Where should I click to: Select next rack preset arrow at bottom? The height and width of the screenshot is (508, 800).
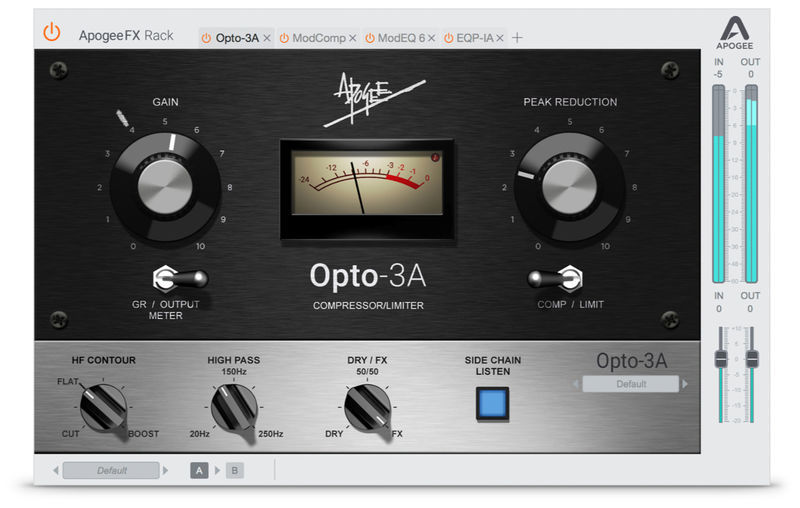tap(165, 470)
